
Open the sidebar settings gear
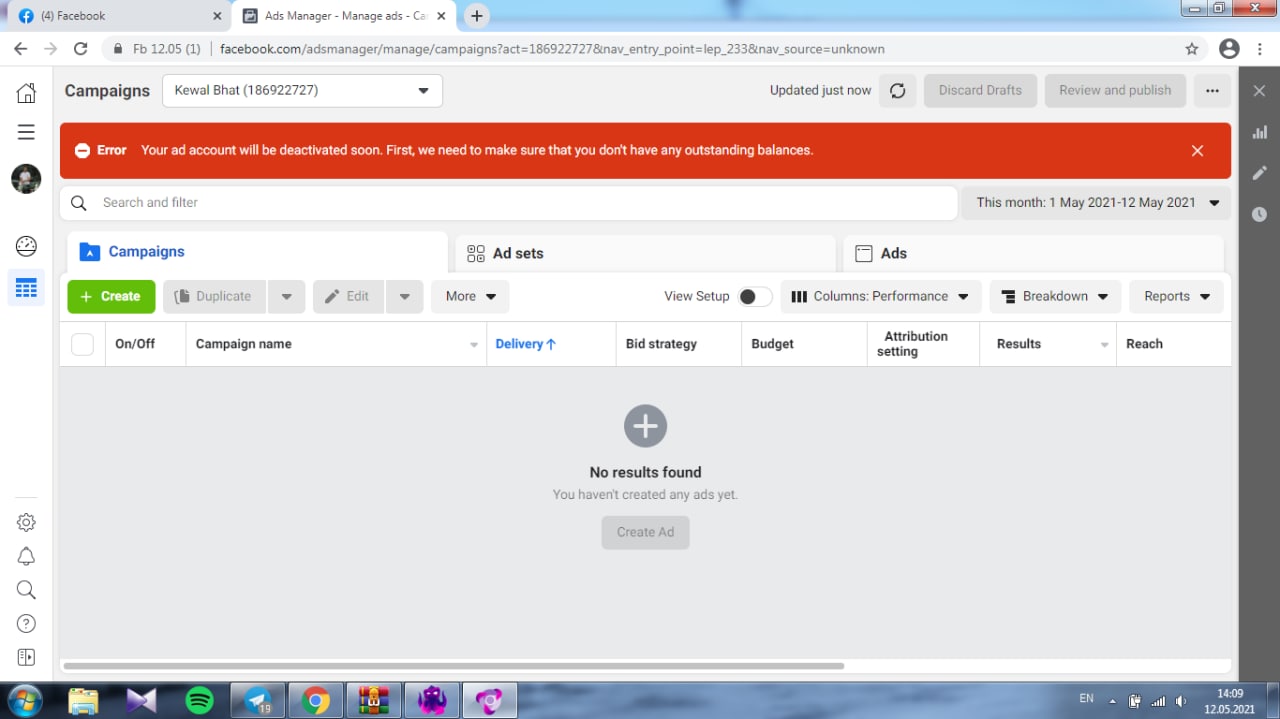click(x=26, y=522)
